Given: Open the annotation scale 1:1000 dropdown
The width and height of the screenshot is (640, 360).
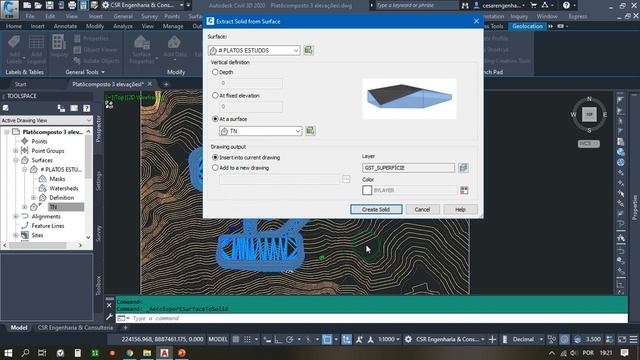Looking at the screenshot, I should 389,339.
